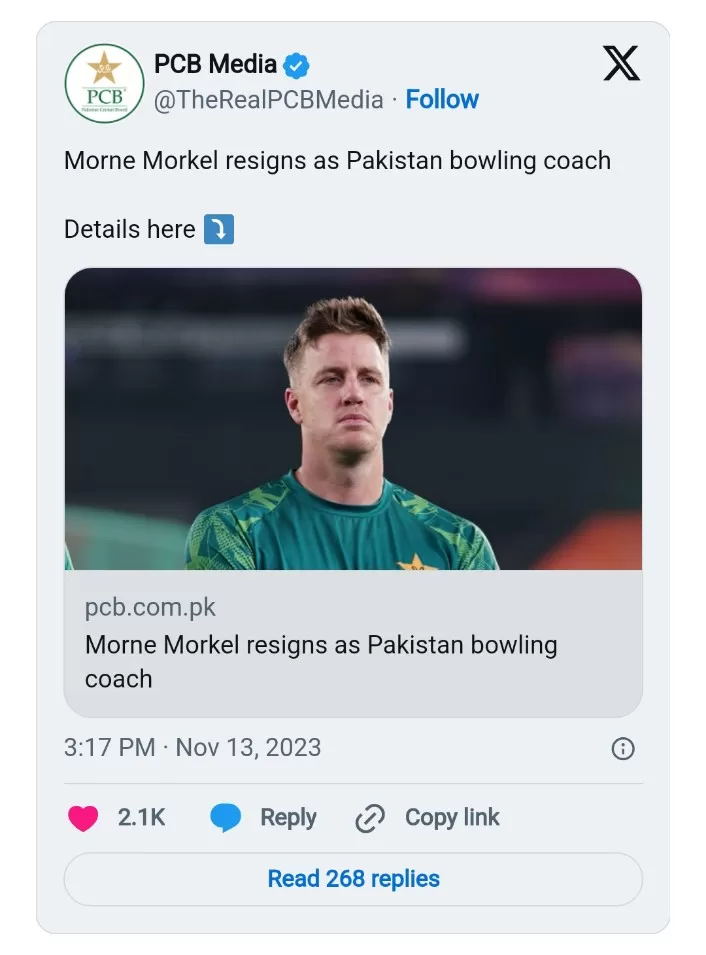This screenshot has height=955, width=706.
Task: Click the blue reply bubble icon
Action: pyautogui.click(x=226, y=818)
